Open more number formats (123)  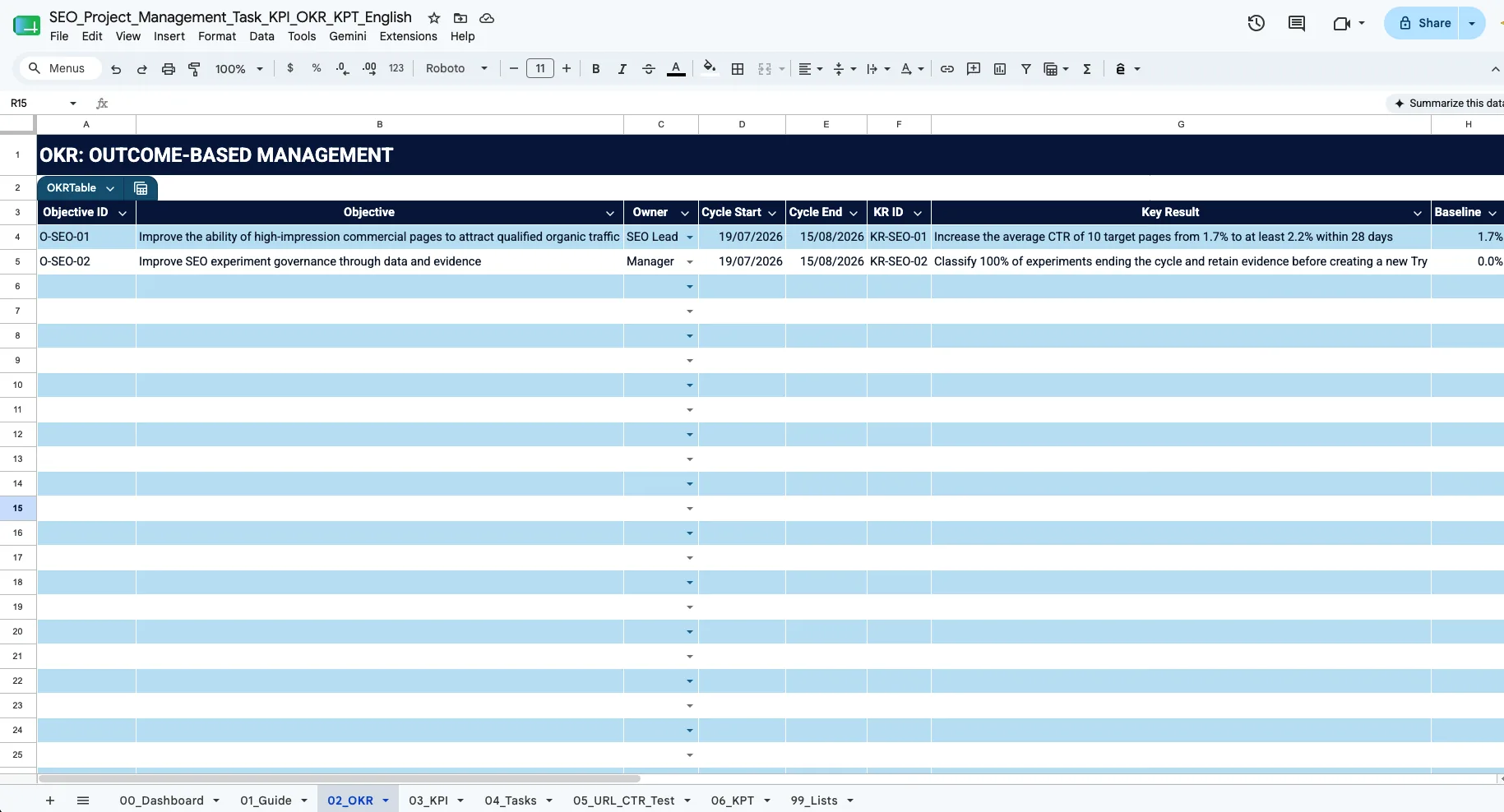[396, 69]
